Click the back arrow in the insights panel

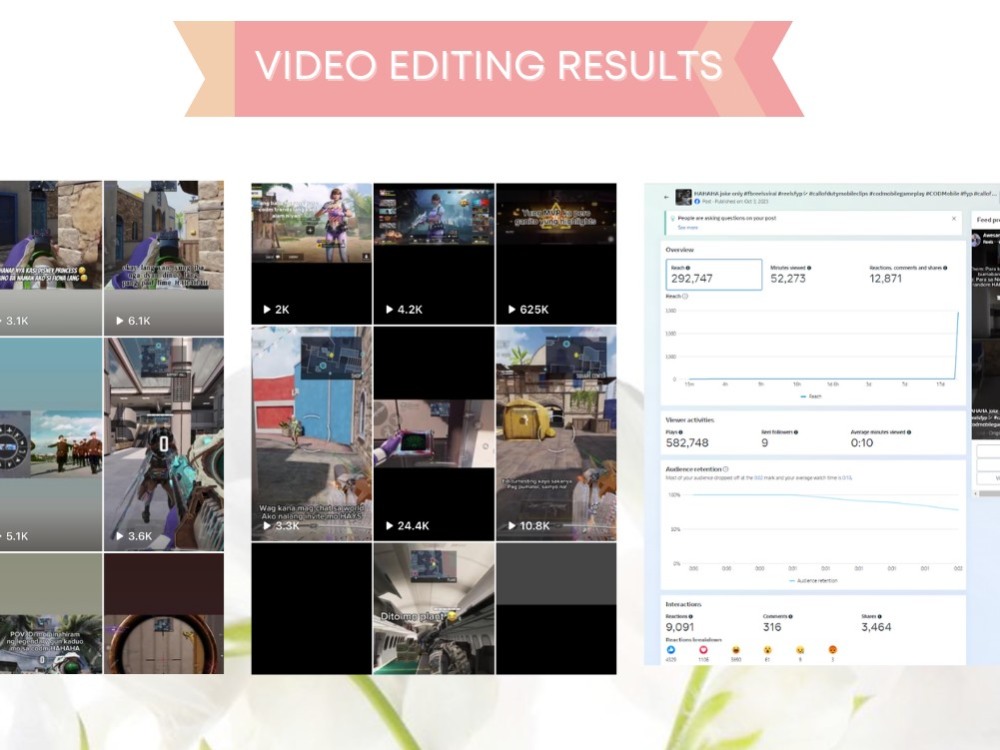click(x=667, y=197)
